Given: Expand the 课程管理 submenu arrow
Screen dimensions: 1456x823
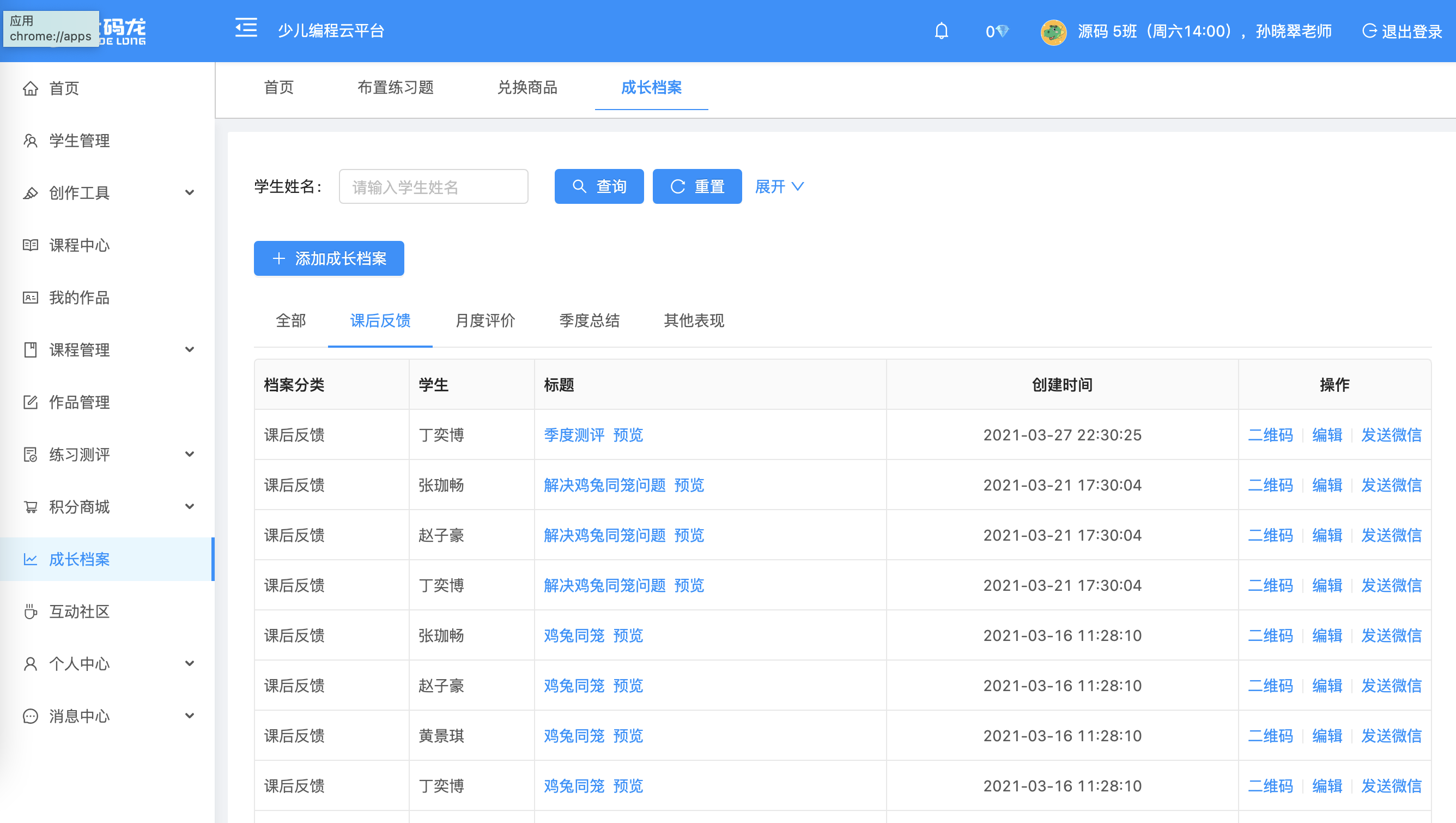Looking at the screenshot, I should pyautogui.click(x=190, y=350).
